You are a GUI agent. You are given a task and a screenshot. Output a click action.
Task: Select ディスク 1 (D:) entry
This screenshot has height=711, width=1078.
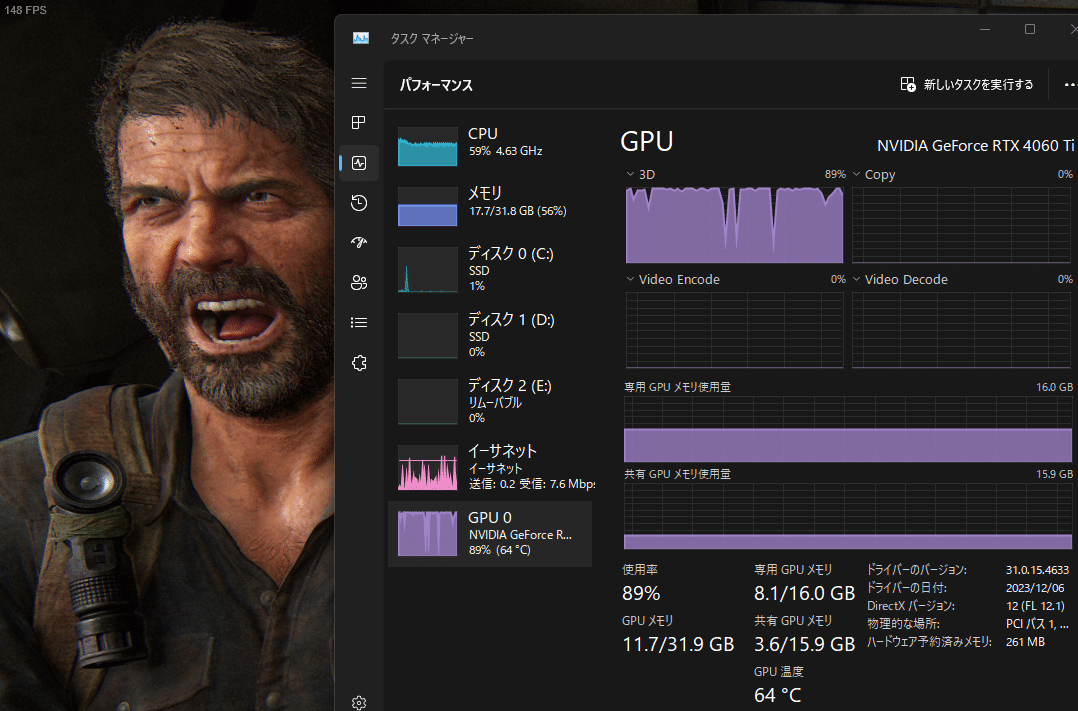click(x=490, y=336)
